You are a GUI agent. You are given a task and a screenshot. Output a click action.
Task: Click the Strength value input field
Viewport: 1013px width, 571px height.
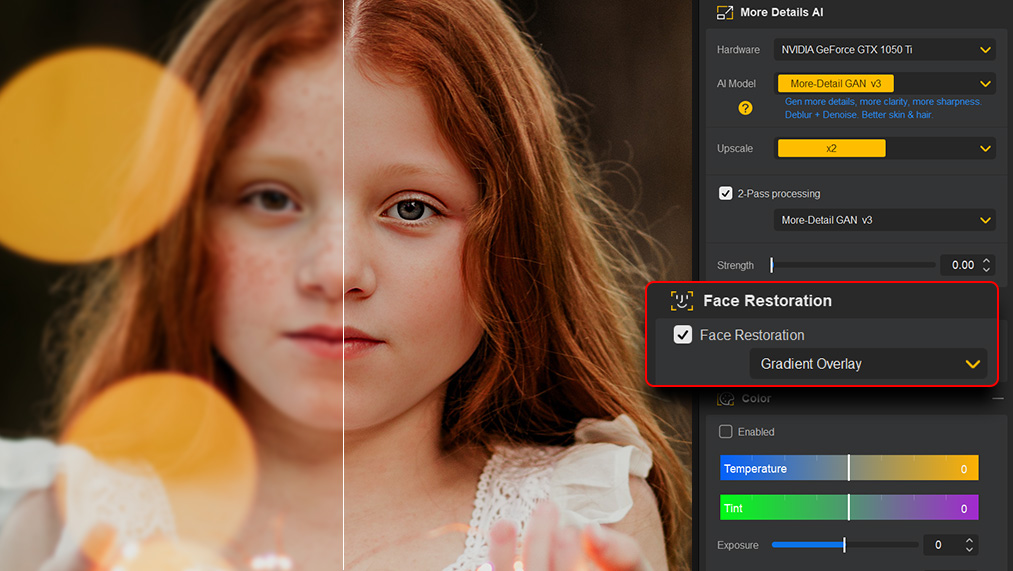pyautogui.click(x=957, y=265)
